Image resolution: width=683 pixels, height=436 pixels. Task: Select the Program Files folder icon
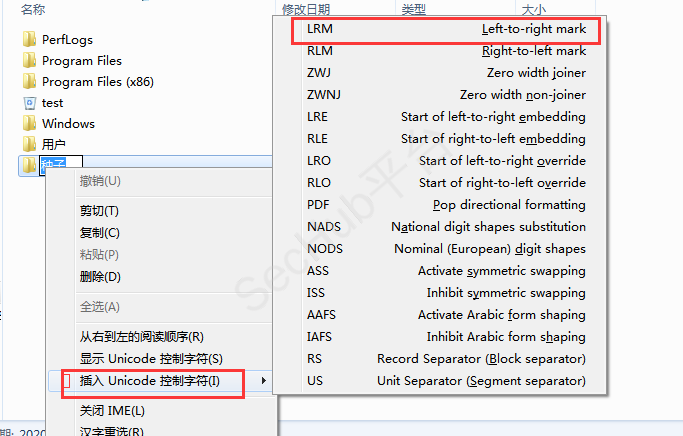[x=29, y=60]
